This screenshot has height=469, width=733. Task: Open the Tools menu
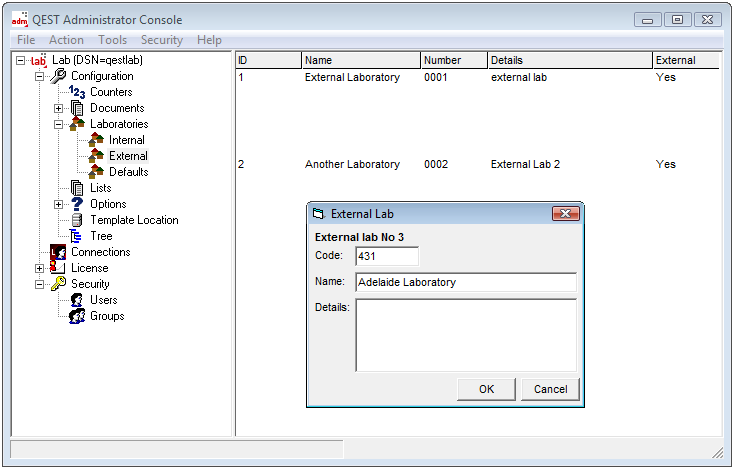pyautogui.click(x=112, y=40)
